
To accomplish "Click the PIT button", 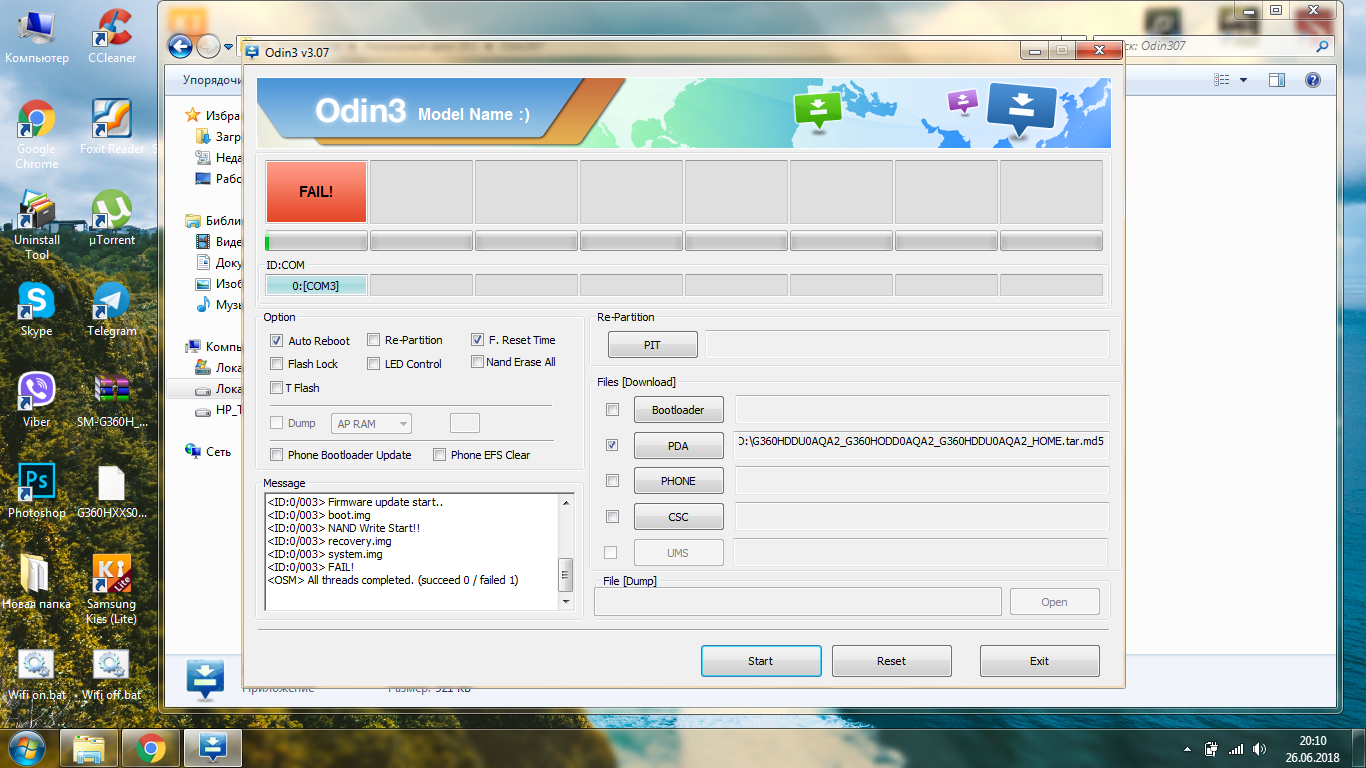I will [652, 345].
